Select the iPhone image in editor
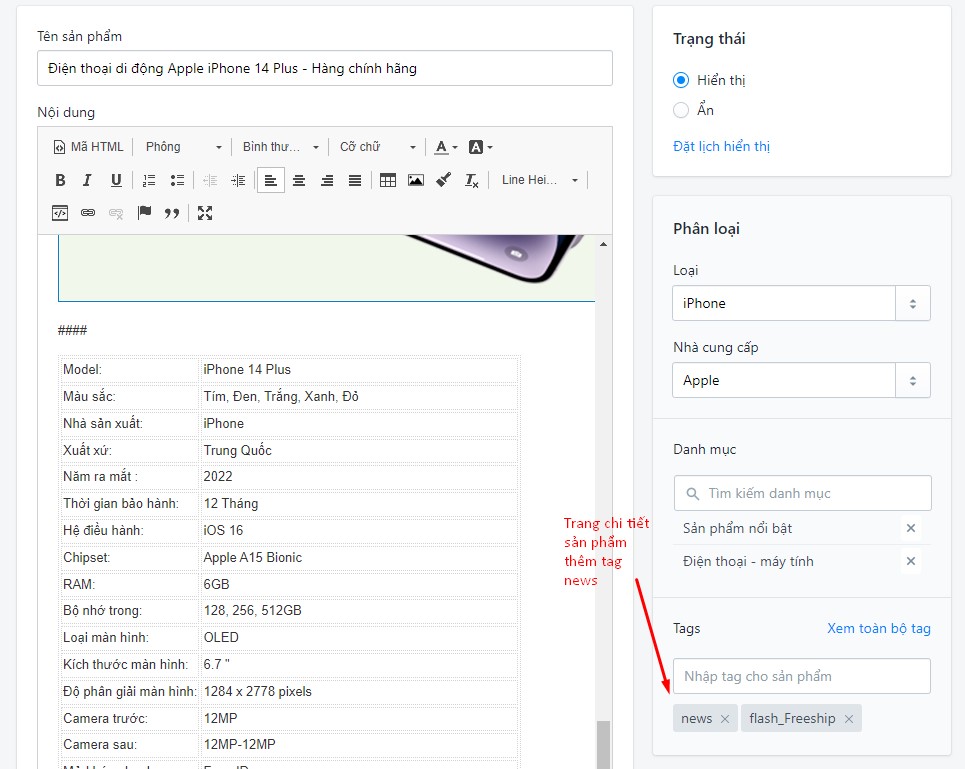 (327, 268)
